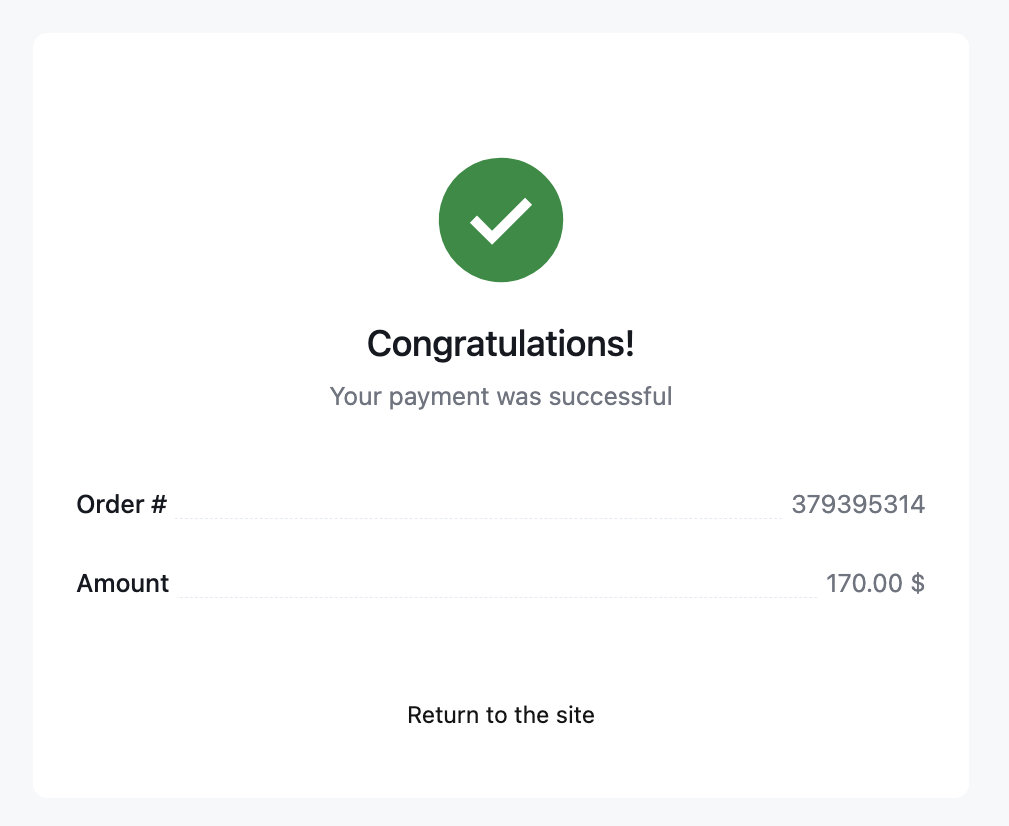This screenshot has height=826, width=1009.
Task: Click the checkmark symbol confirming payment
Action: pos(501,222)
